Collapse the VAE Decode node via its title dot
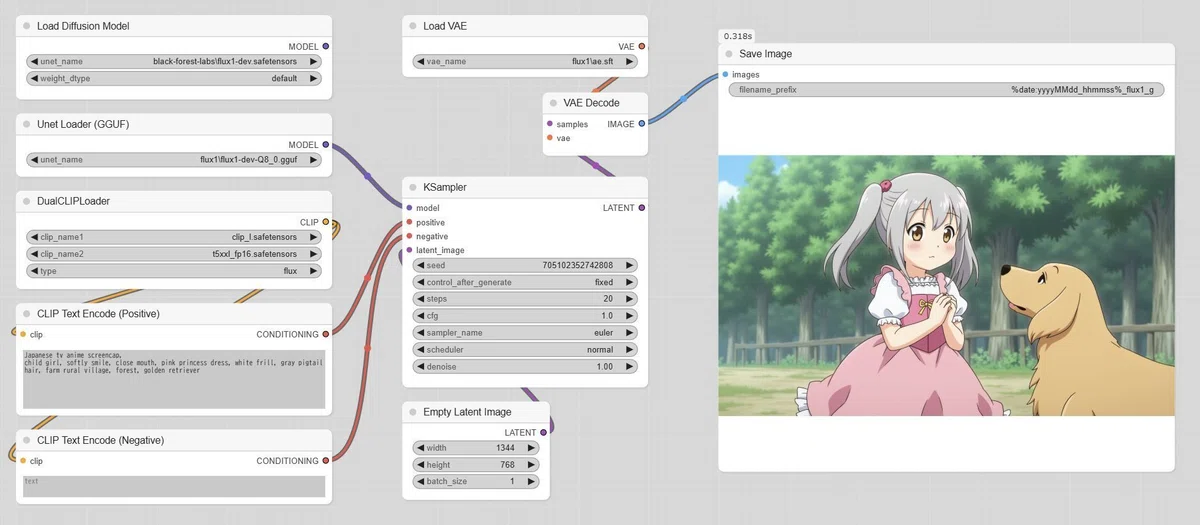 [x=553, y=103]
